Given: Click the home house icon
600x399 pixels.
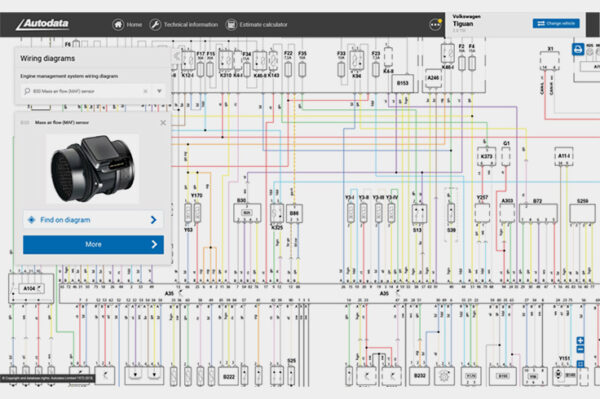Looking at the screenshot, I should click(118, 24).
